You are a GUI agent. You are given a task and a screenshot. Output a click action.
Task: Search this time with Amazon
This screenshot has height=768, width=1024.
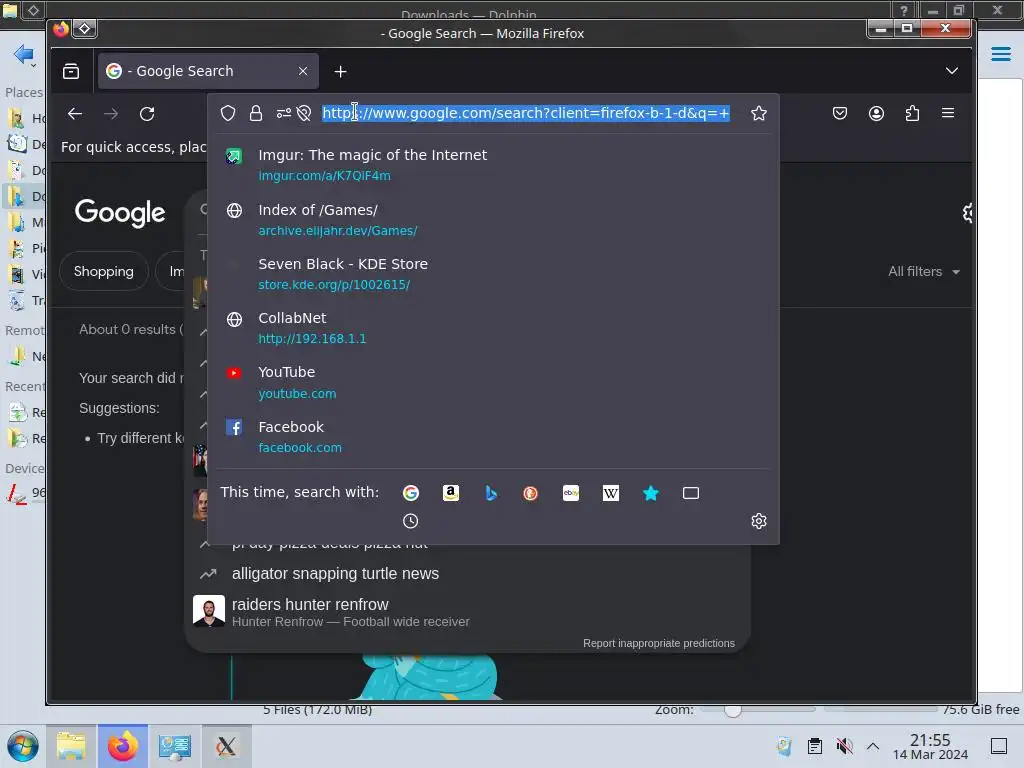coord(451,493)
